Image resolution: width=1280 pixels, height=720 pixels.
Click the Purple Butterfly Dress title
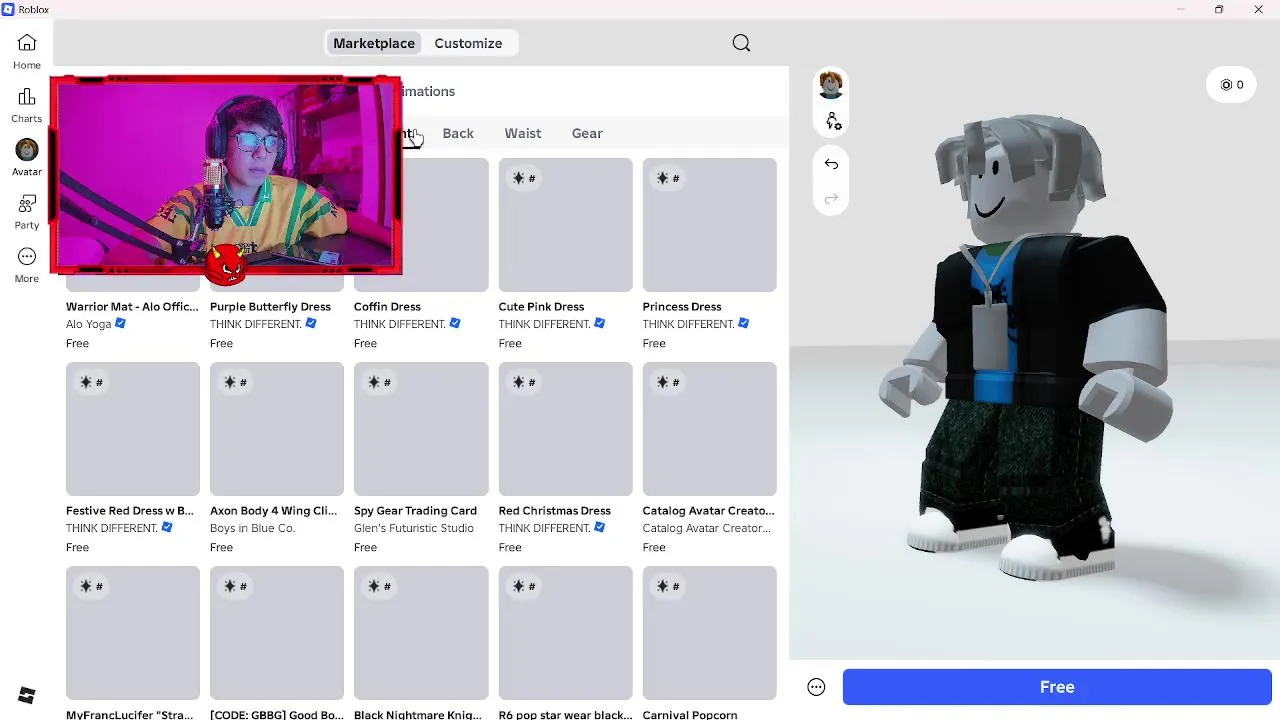point(270,307)
